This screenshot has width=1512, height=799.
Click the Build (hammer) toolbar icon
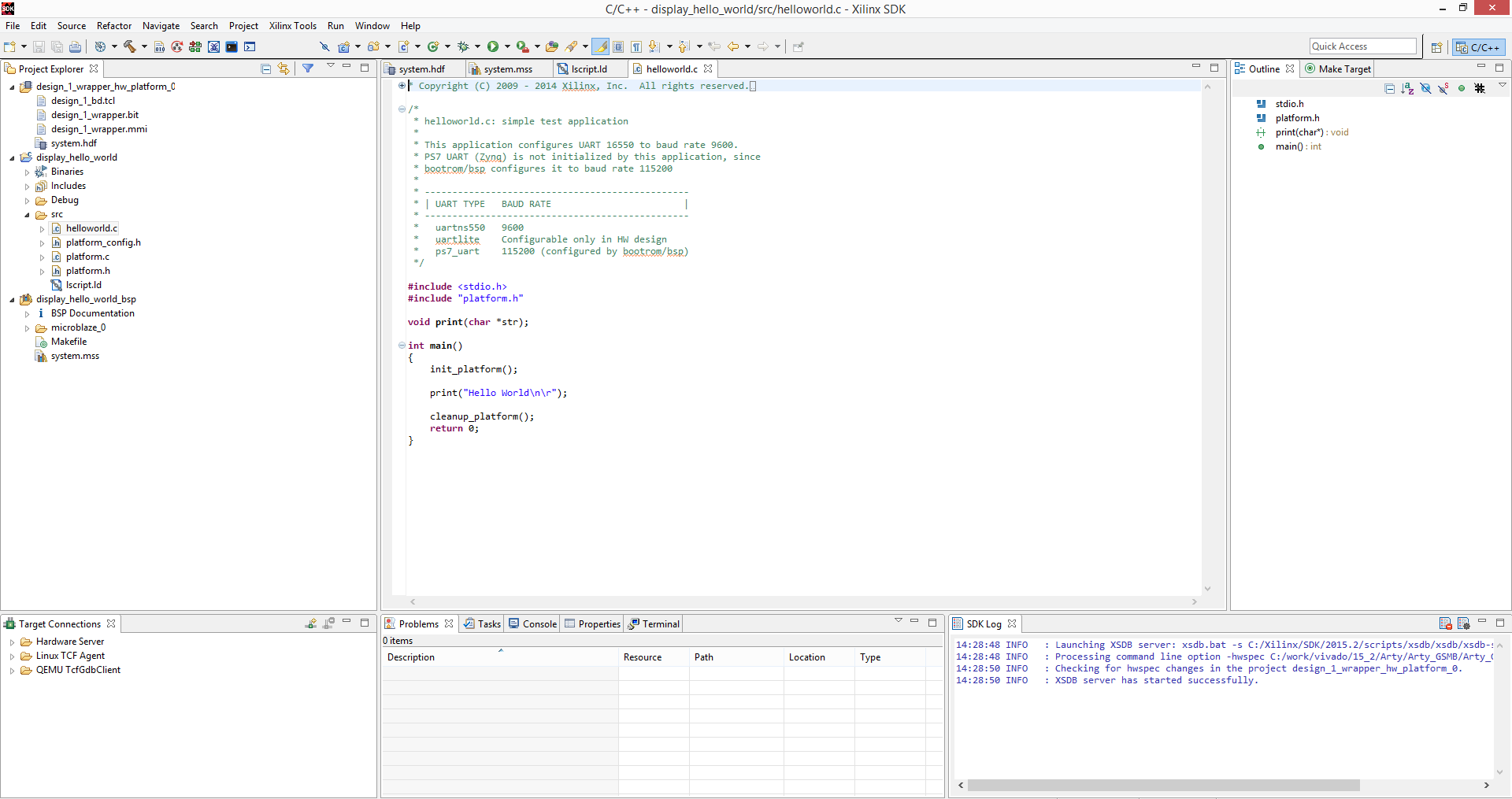coord(130,46)
